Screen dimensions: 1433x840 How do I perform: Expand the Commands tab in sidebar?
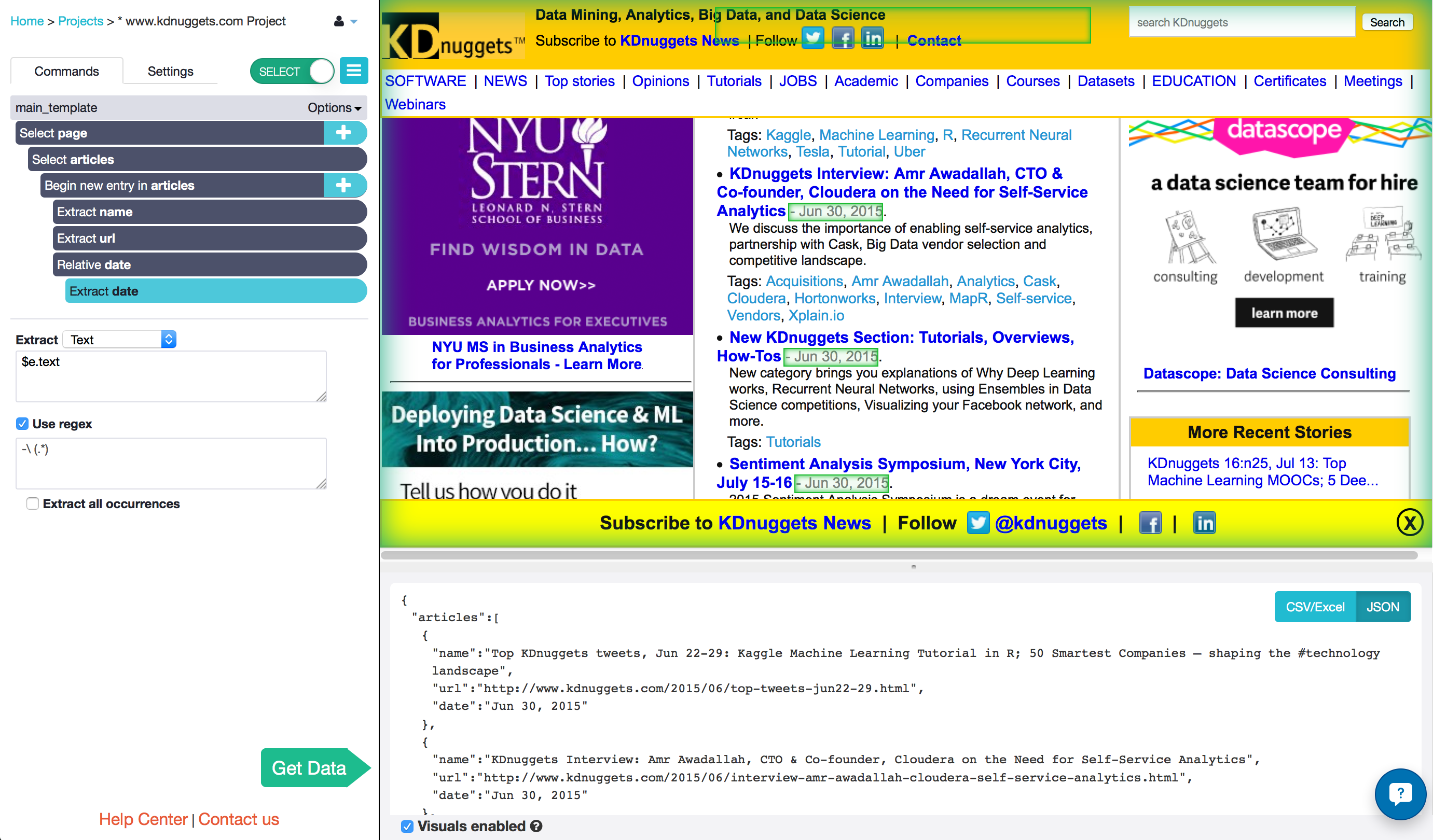click(66, 71)
